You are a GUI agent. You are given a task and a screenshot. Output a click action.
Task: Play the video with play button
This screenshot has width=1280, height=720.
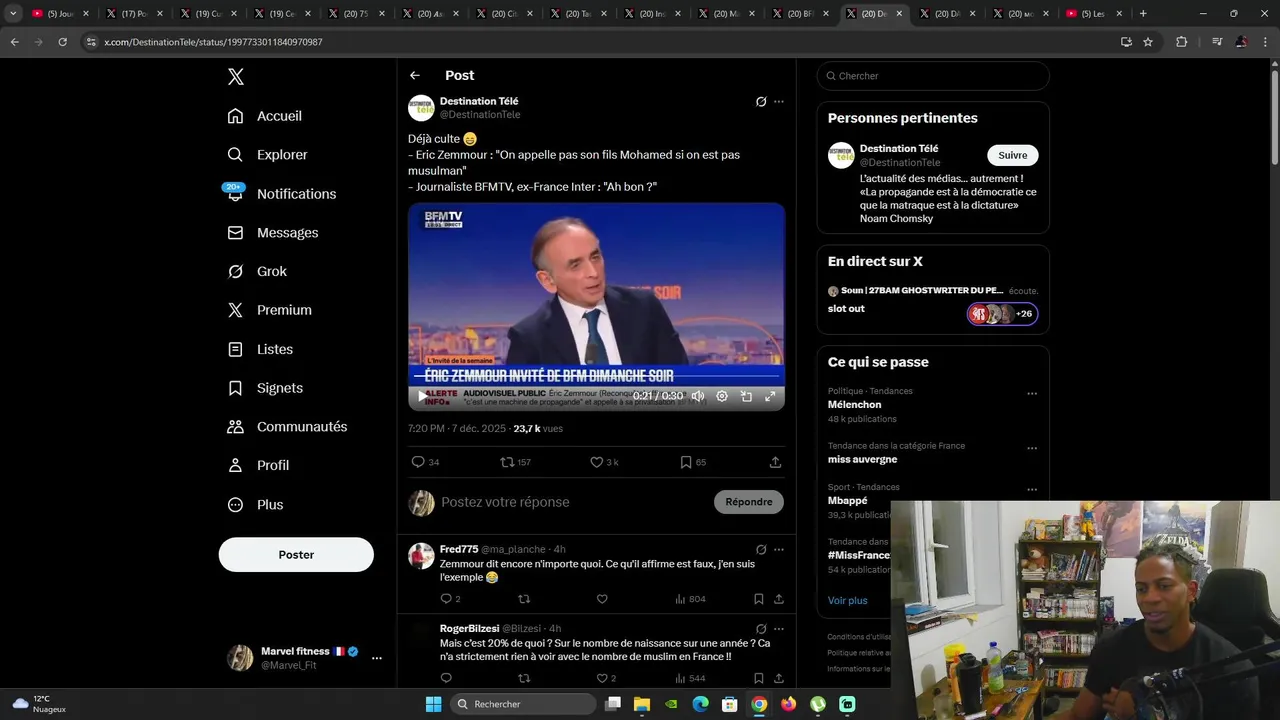click(422, 396)
